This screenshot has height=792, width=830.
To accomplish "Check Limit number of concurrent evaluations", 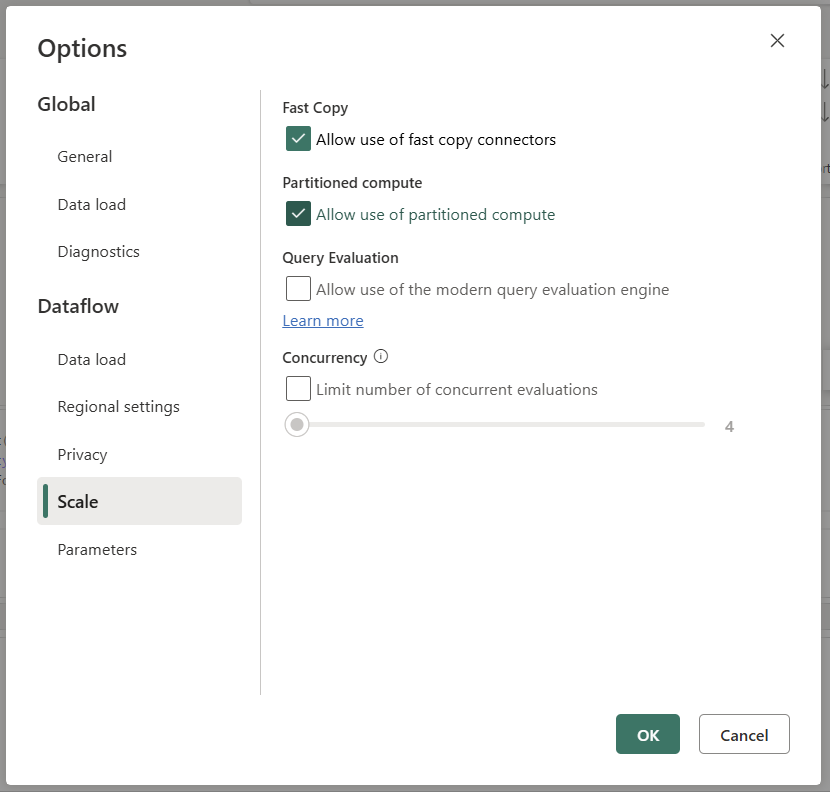I will 296,388.
